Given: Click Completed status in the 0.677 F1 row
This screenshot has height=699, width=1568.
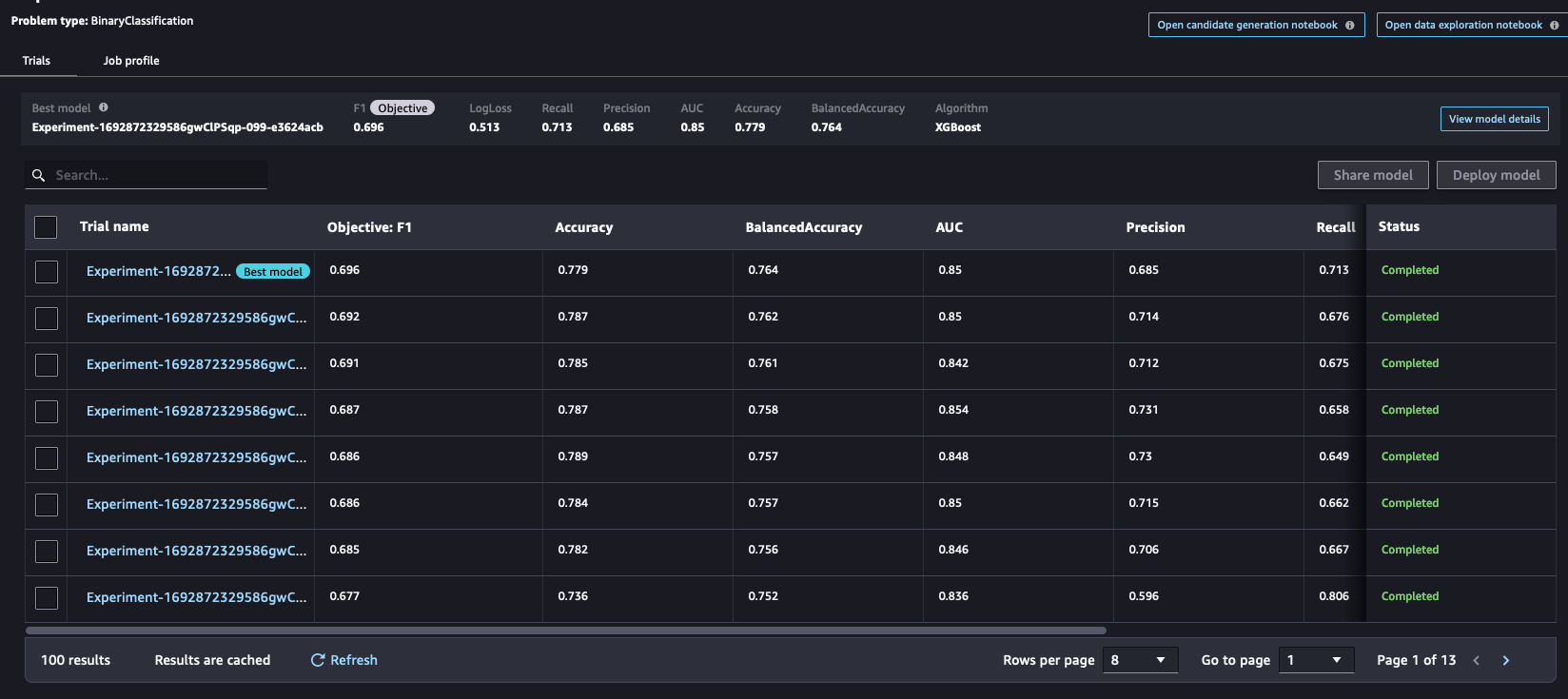Looking at the screenshot, I should coord(1410,596).
